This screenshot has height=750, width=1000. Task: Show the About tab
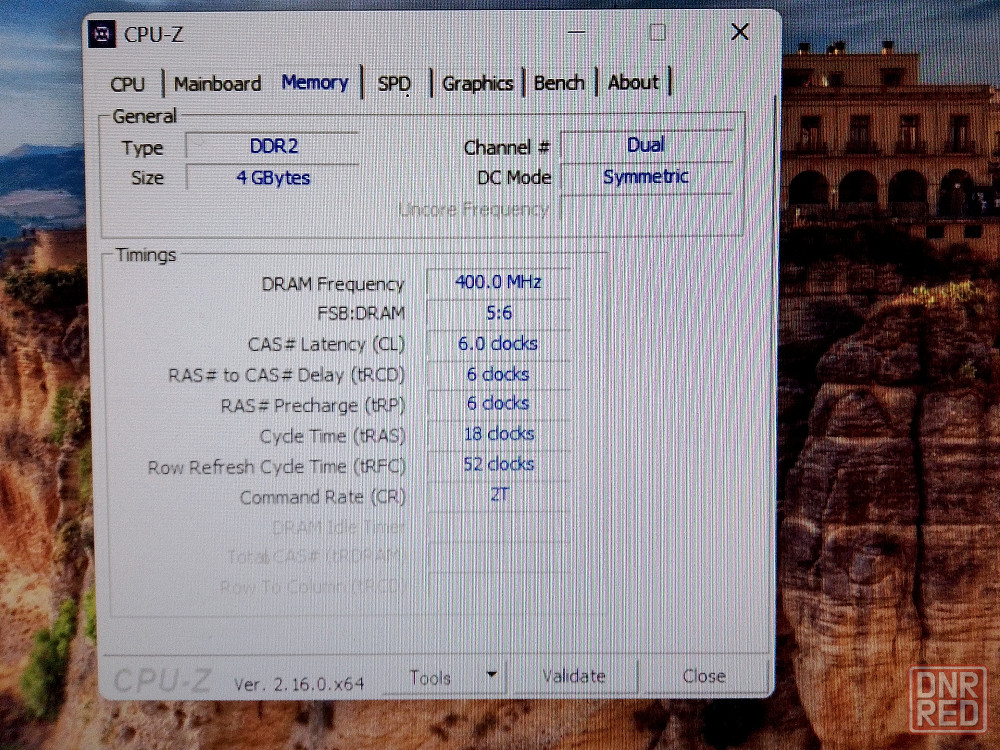[634, 83]
